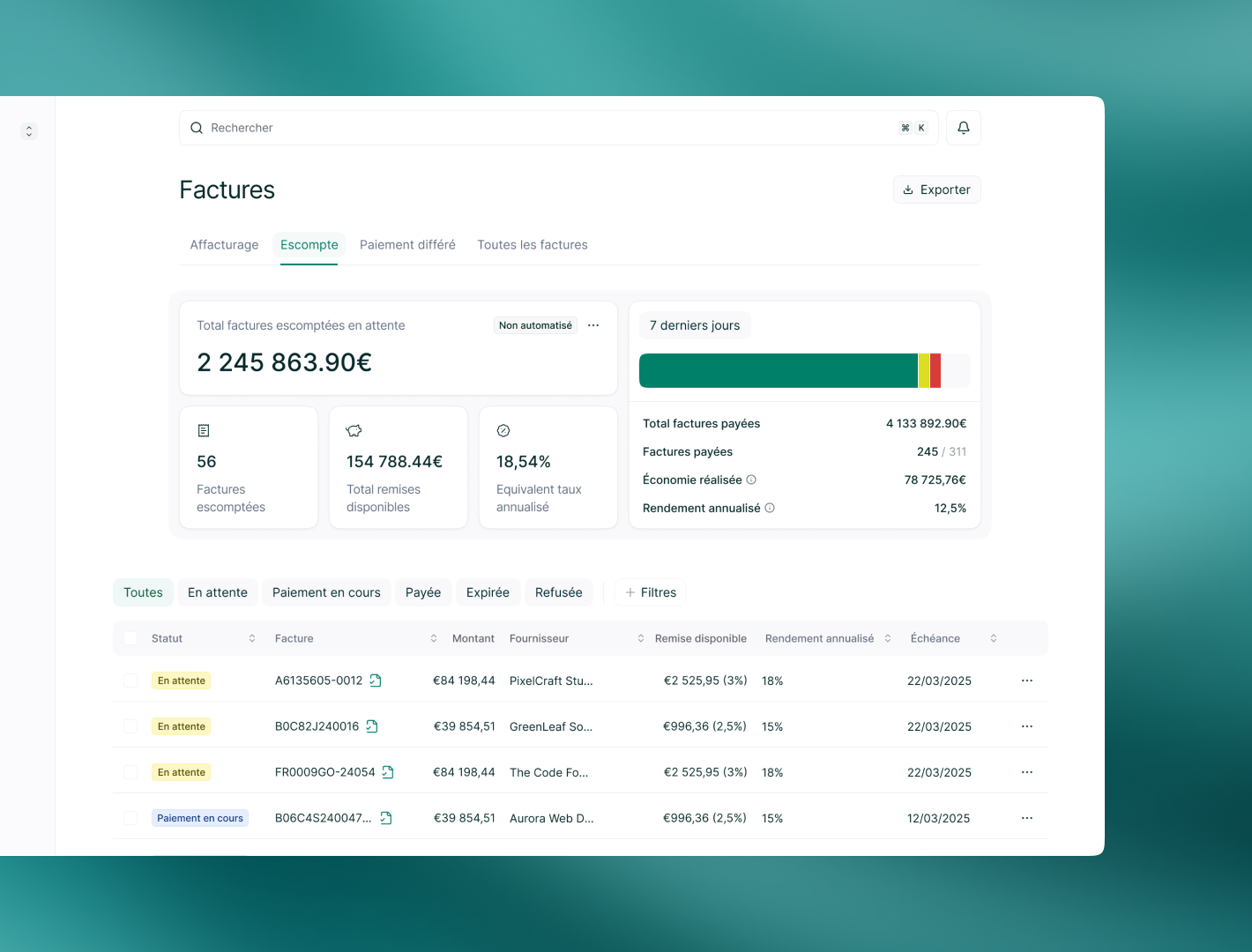Screen dimensions: 1252x952
Task: Expand the sidebar collapse chevron toggle
Action: tap(29, 131)
